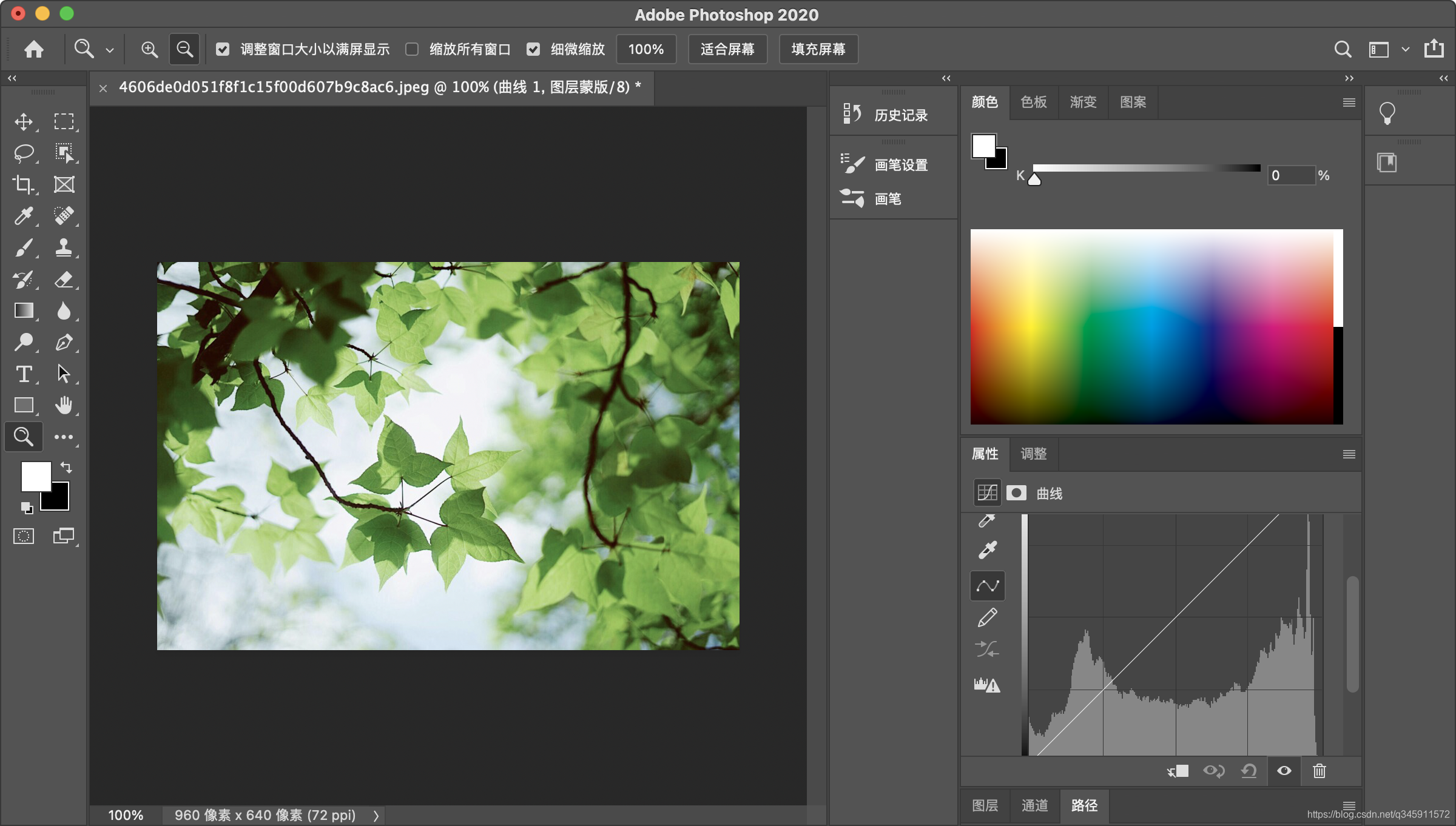
Task: Change screen mode icon
Action: tap(63, 536)
